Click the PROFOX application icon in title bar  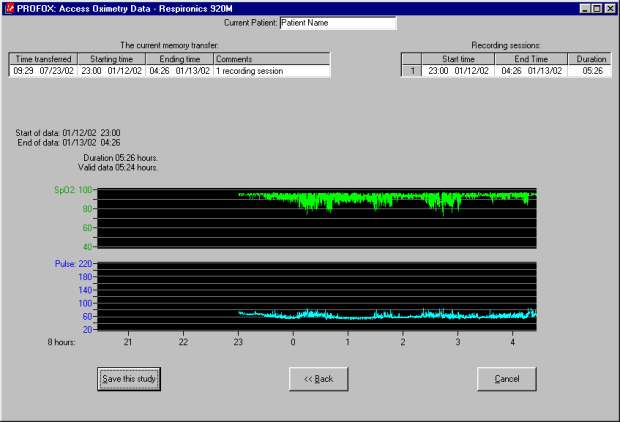9,8
